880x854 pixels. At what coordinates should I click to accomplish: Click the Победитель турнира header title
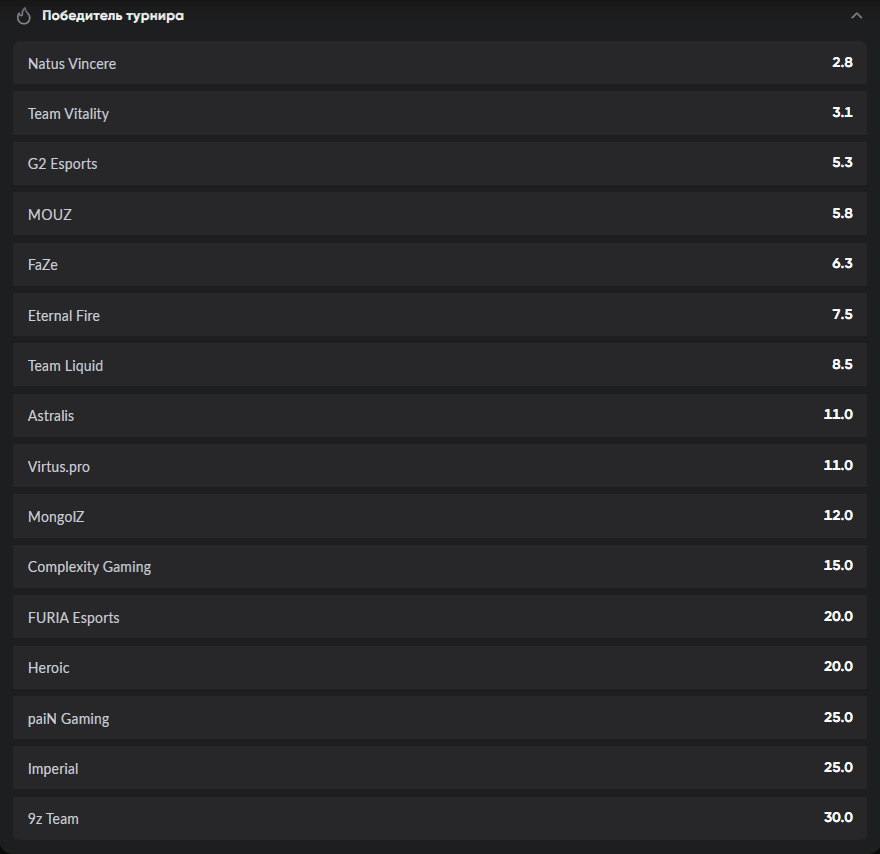coord(113,16)
